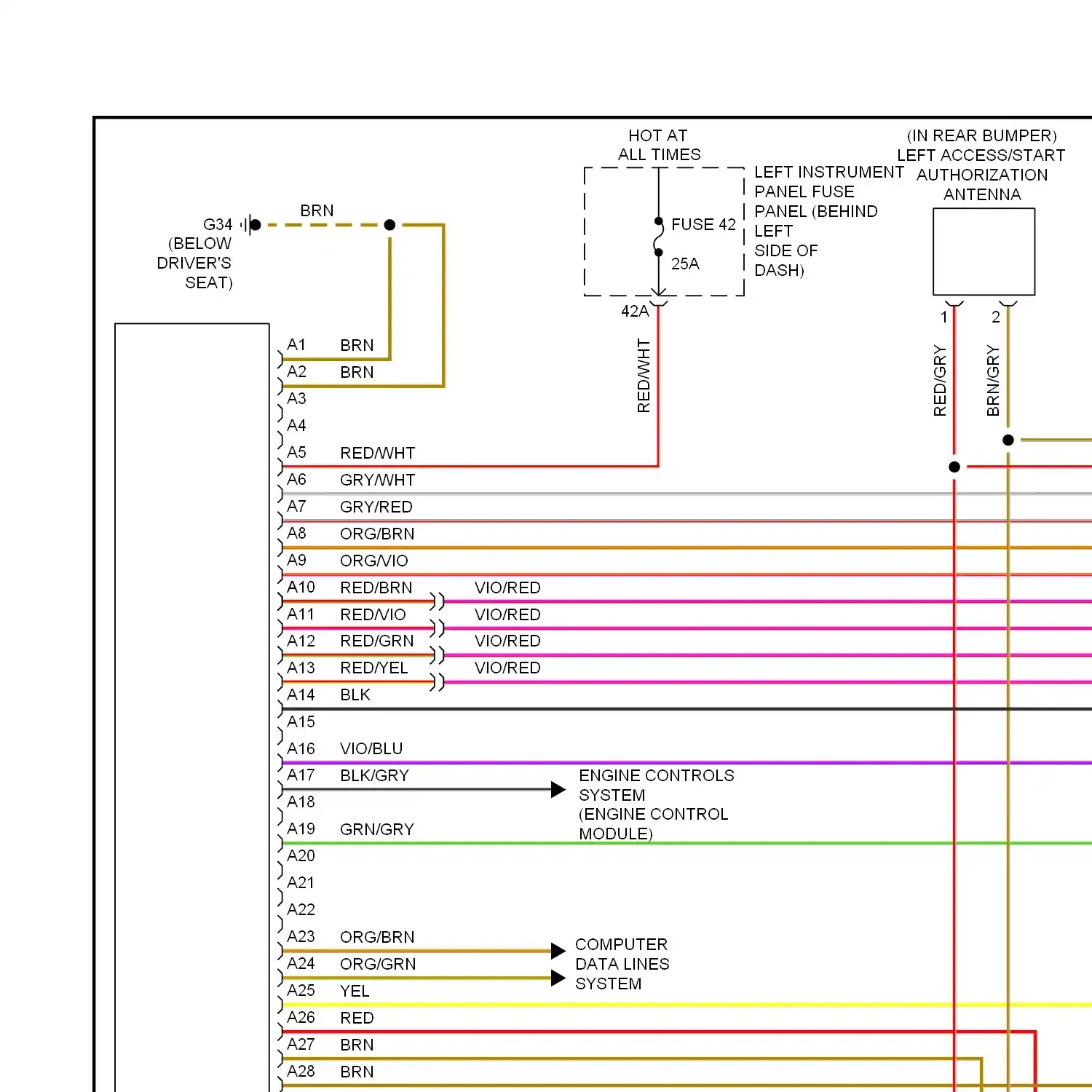Click the BRN label at pin A28
This screenshot has width=1092, height=1092.
point(357,1072)
